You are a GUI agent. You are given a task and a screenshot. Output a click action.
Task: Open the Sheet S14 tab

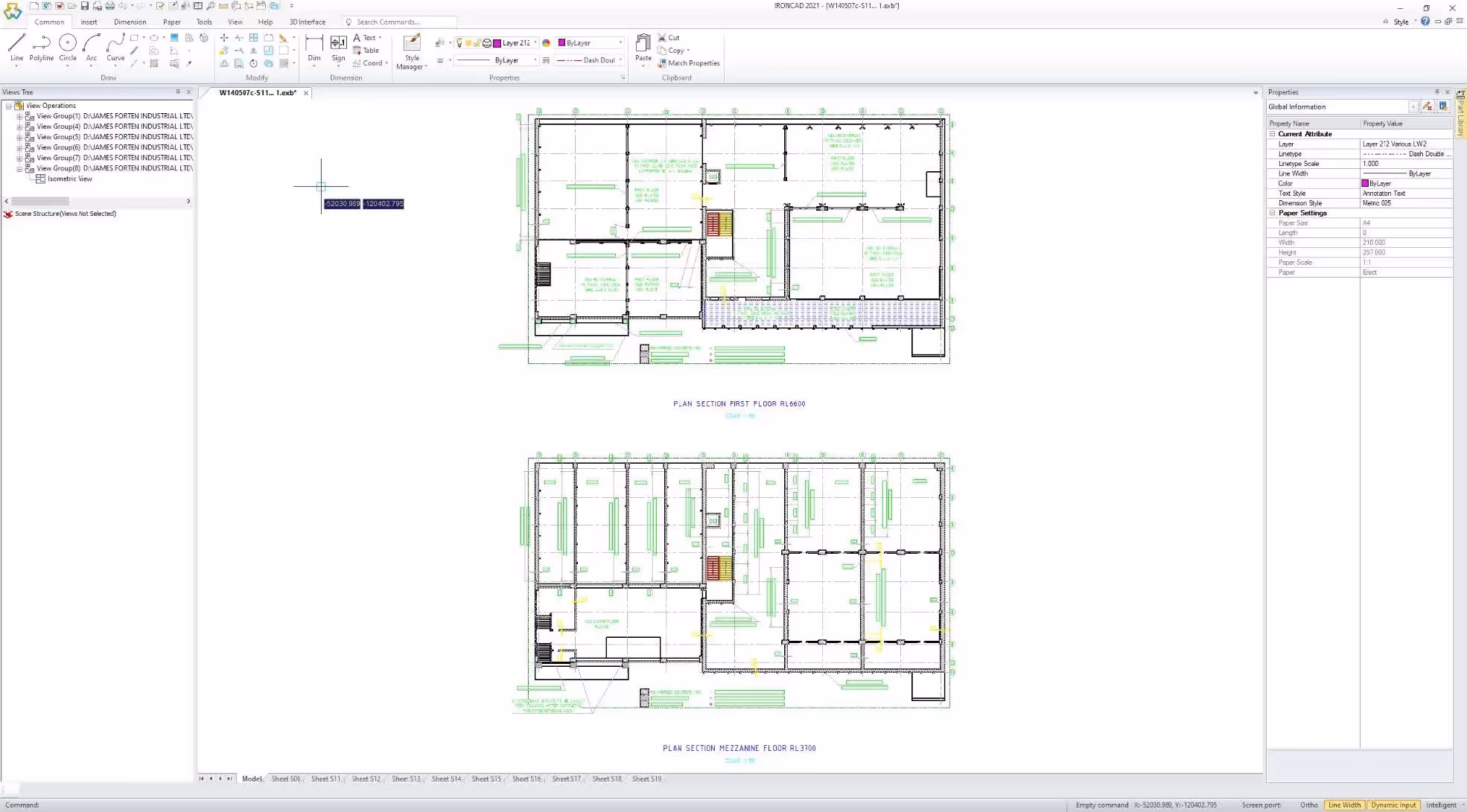click(x=446, y=779)
